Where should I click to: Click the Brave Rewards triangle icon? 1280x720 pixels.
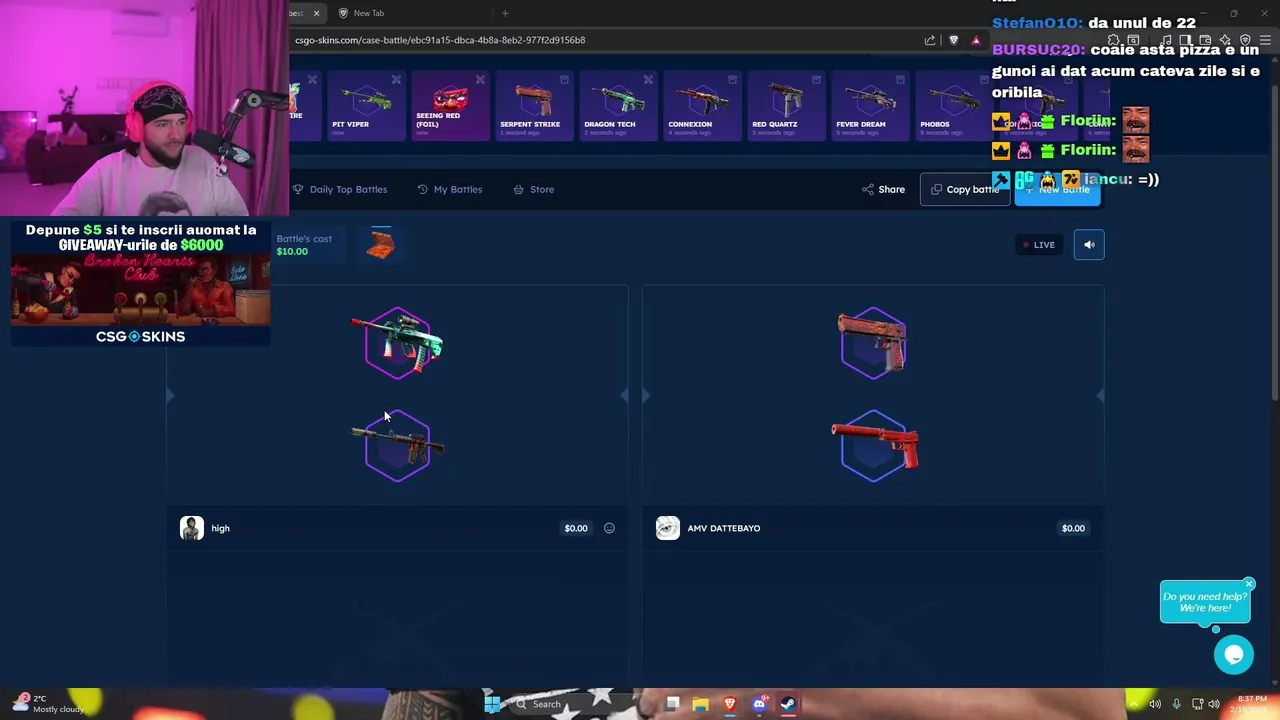coord(976,40)
